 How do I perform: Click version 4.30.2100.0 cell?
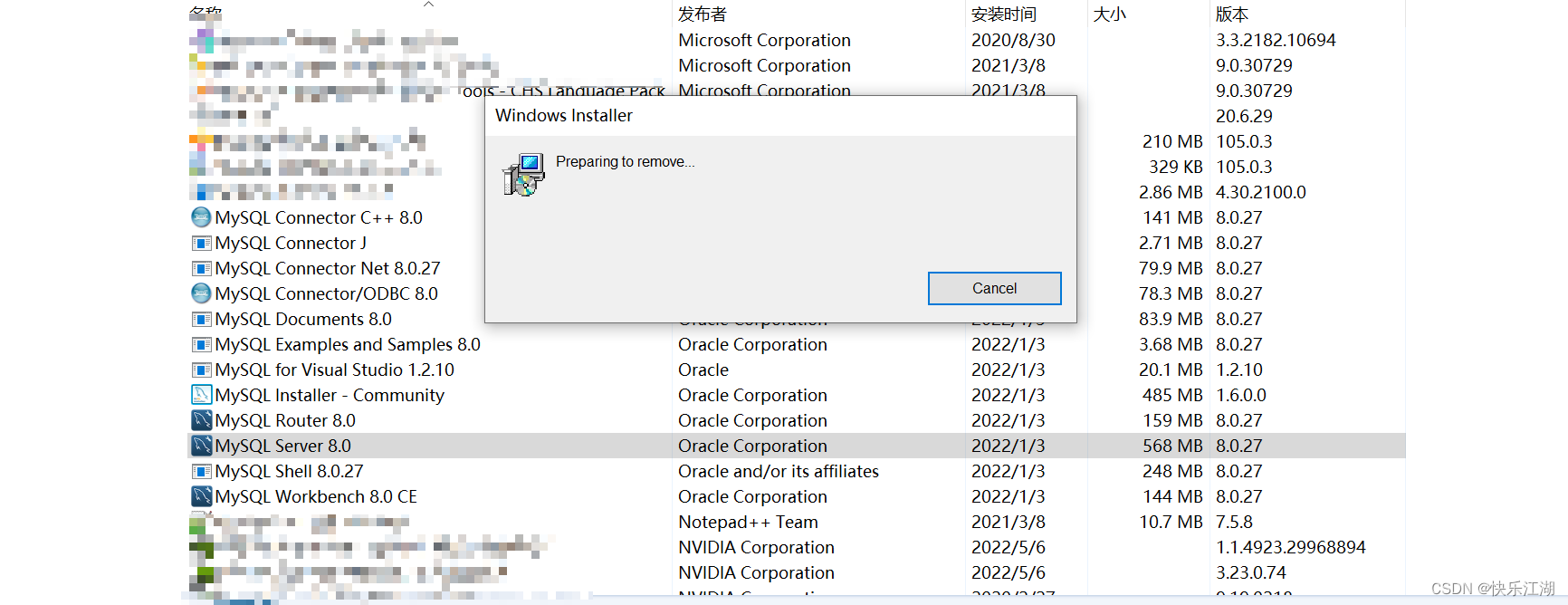(x=1261, y=192)
